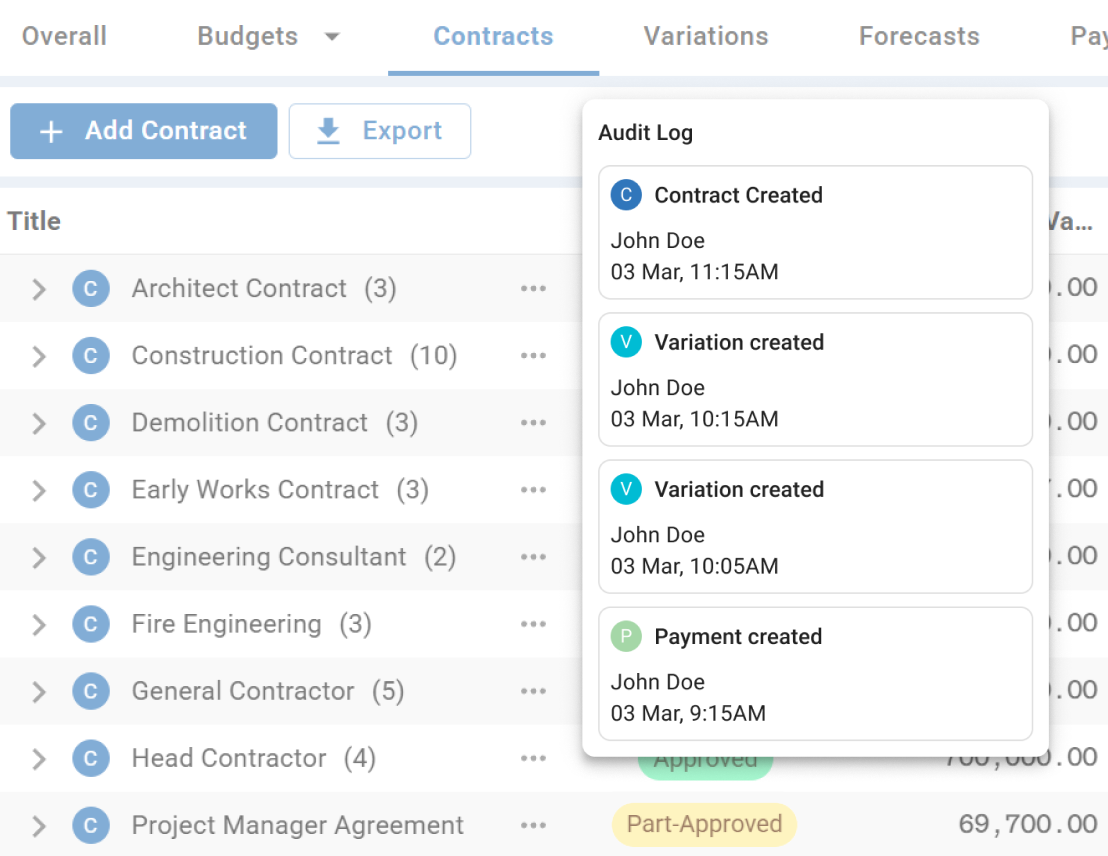Click the Add Contract button

(x=143, y=130)
